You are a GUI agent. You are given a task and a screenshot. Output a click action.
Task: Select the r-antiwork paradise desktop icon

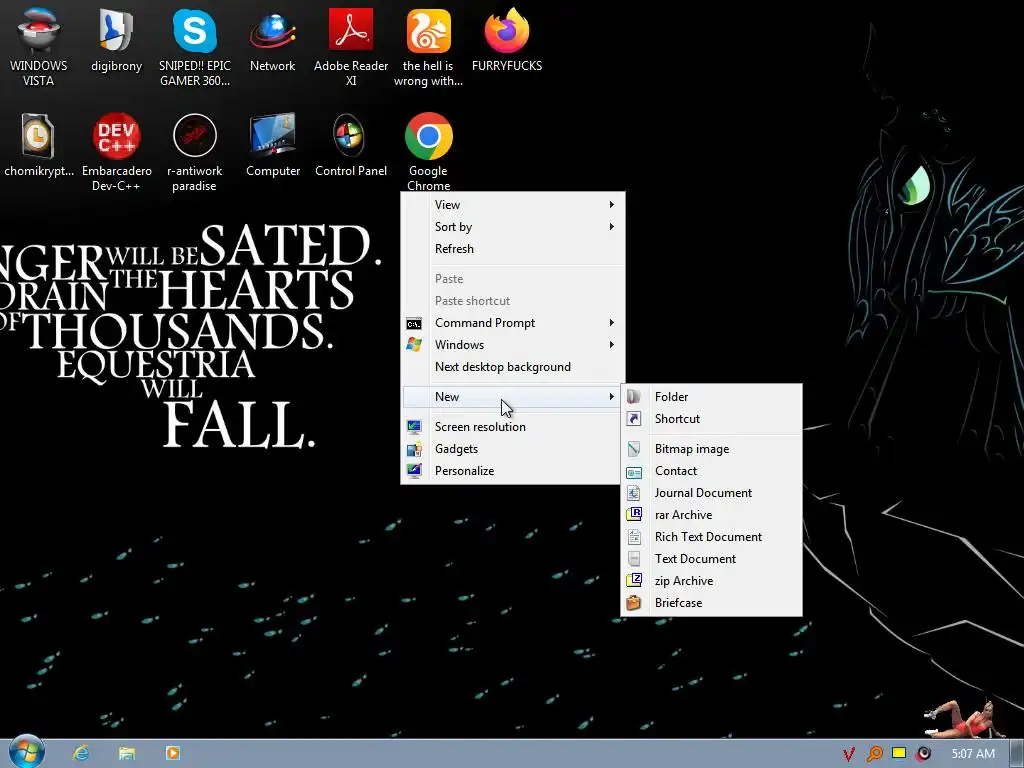coord(195,152)
